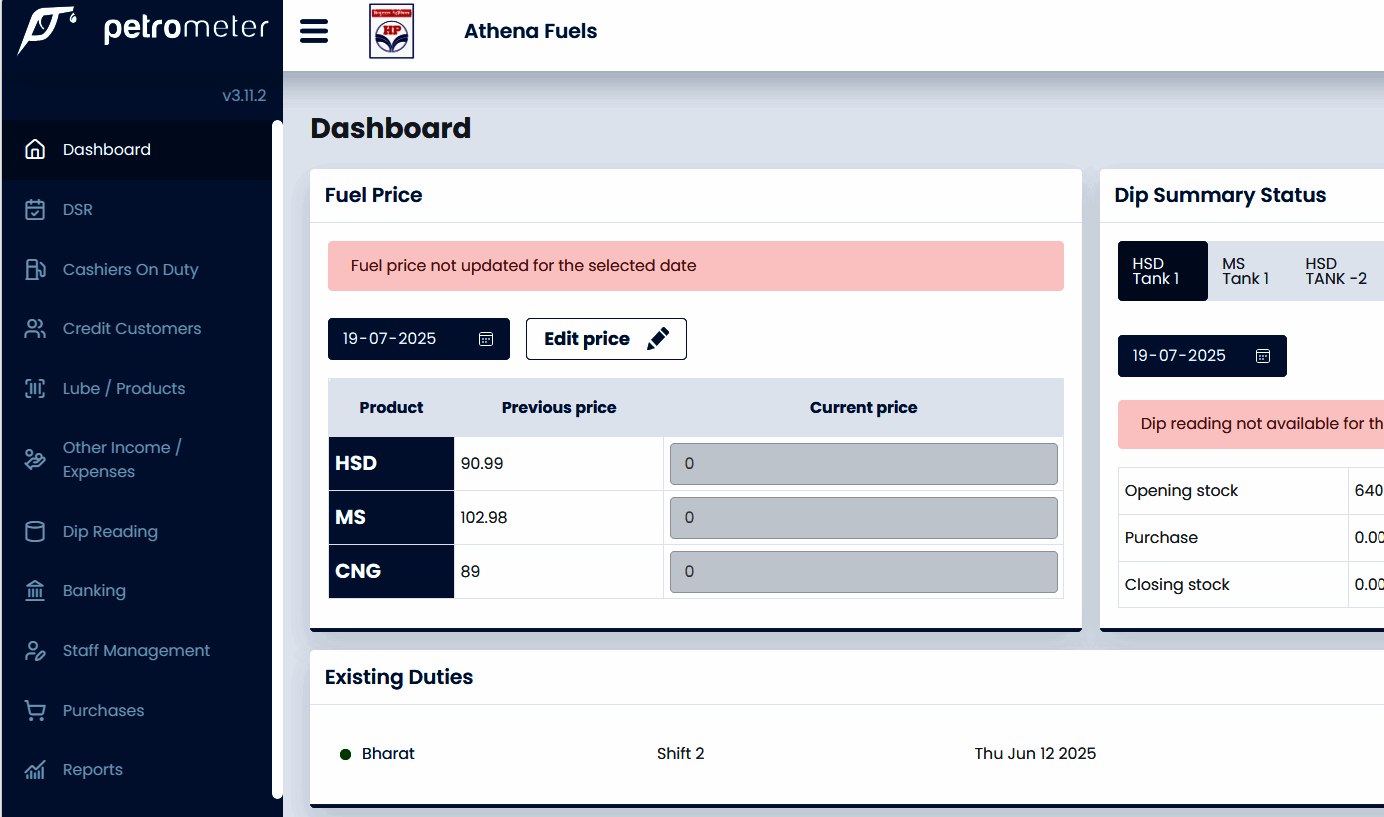1384x817 pixels.
Task: Select the HSD TANK -2 tab
Action: (x=1335, y=271)
